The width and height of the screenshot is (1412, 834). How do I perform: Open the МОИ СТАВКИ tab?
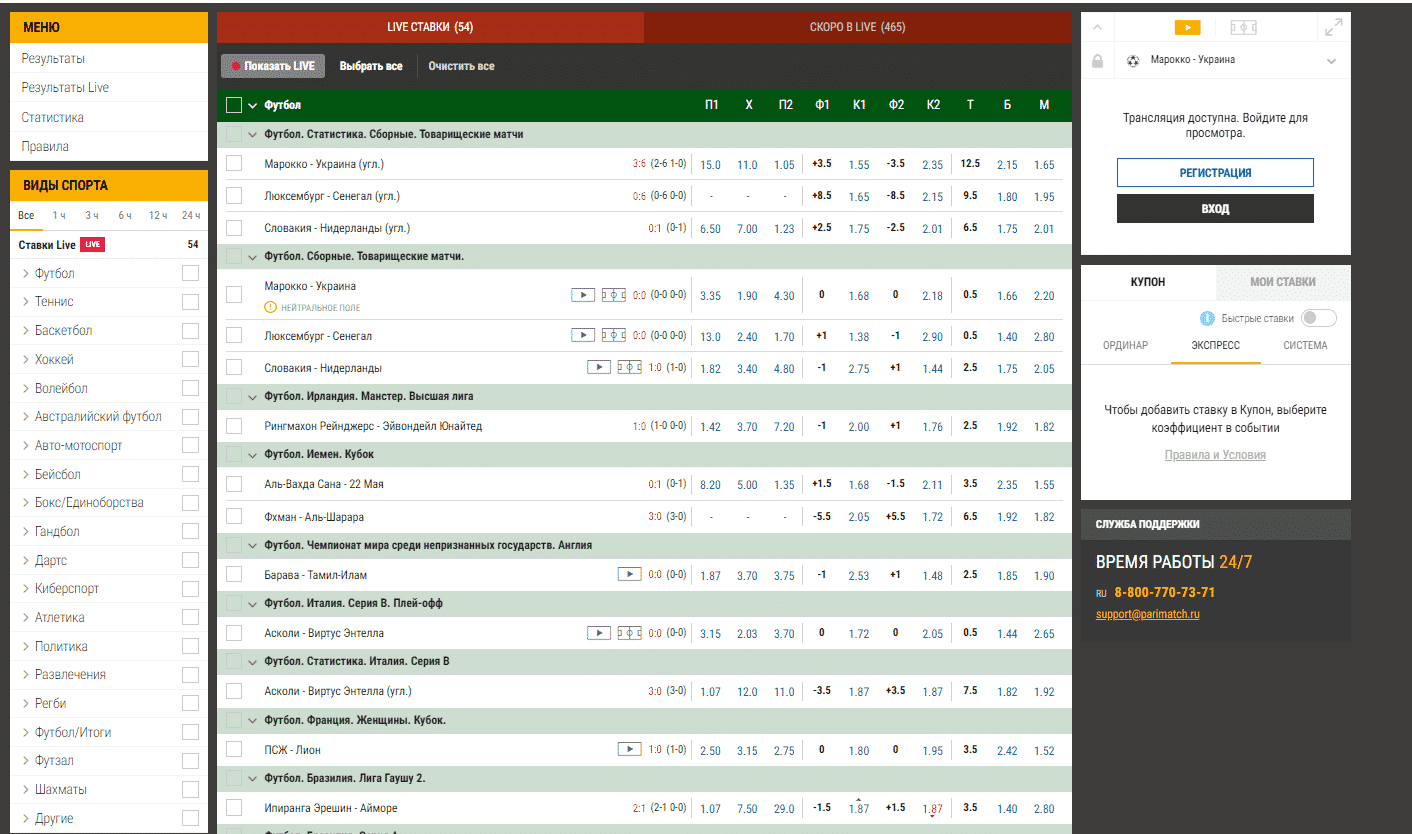coord(1283,282)
